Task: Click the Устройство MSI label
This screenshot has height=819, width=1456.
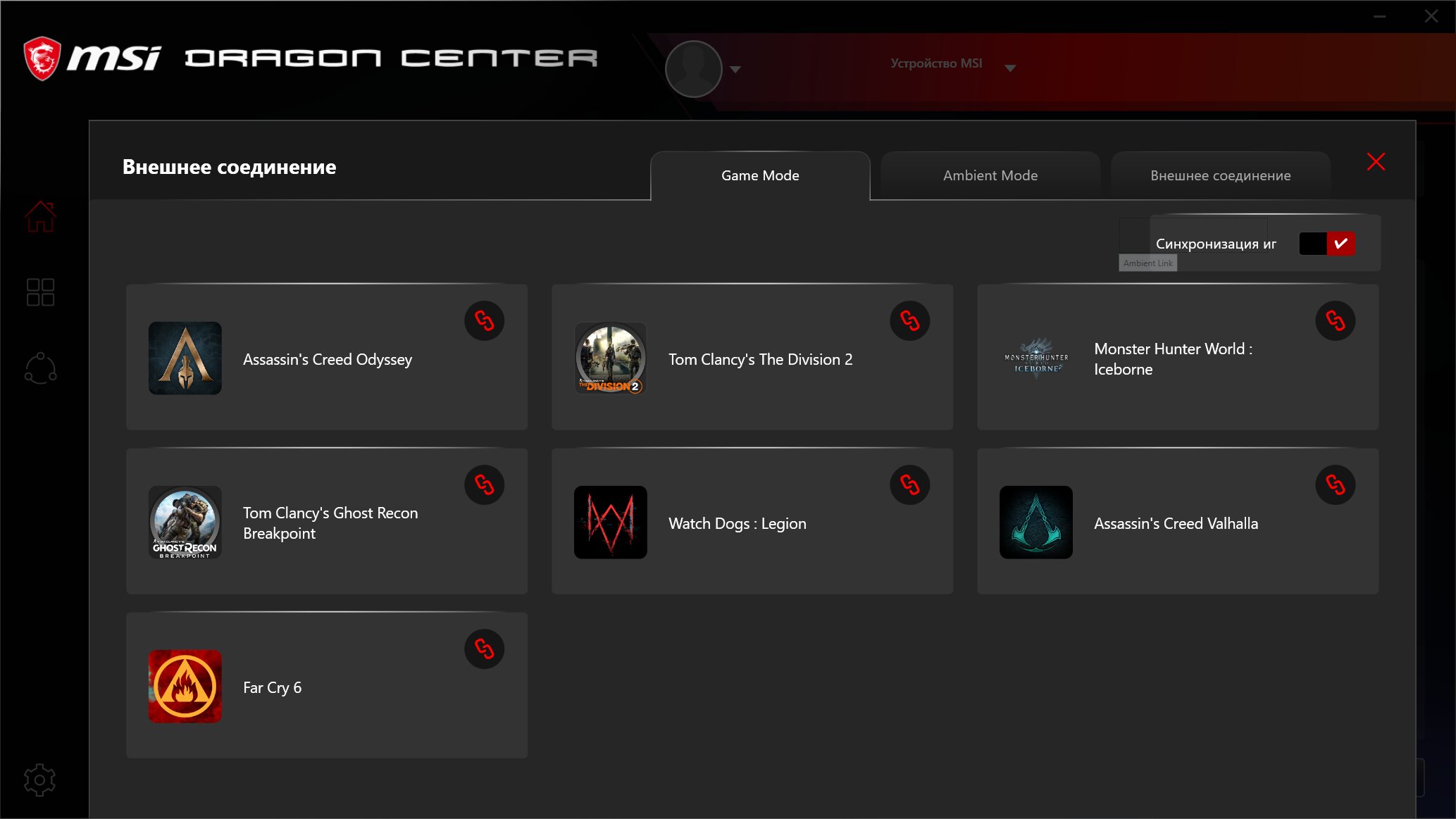Action: 936,63
